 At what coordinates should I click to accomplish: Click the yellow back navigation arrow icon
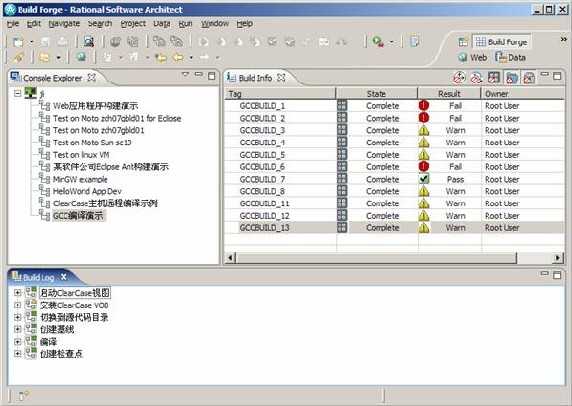tap(178, 57)
